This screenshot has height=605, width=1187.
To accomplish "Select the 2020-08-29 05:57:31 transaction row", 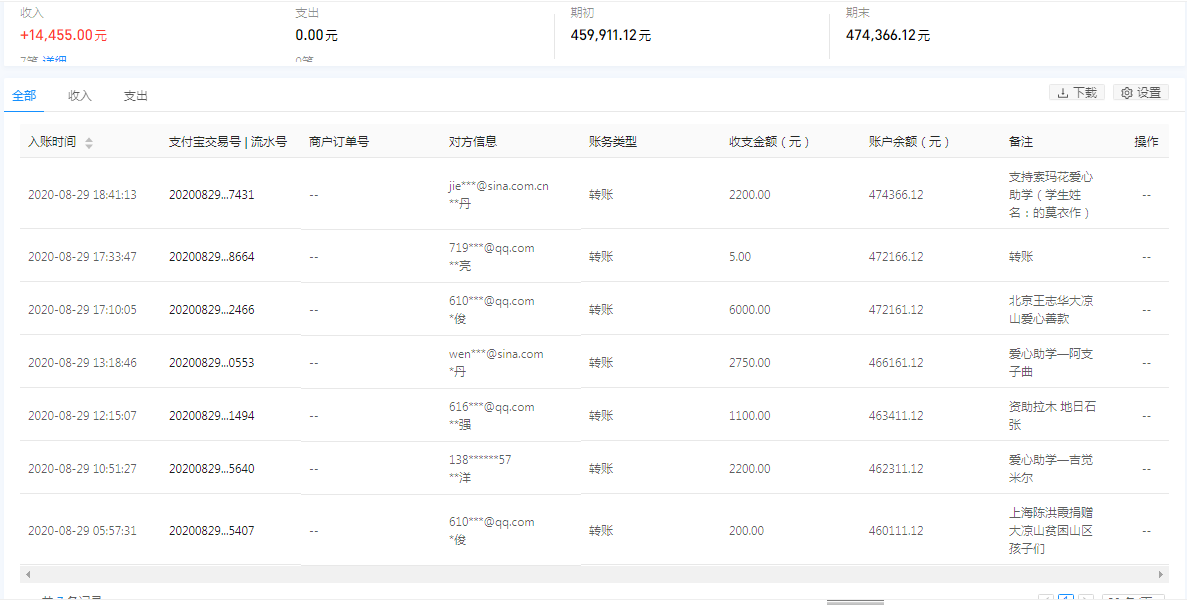I will [x=82, y=531].
